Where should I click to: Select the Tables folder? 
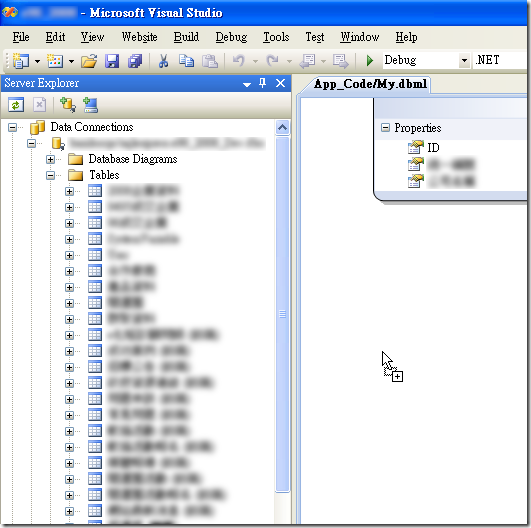[x=104, y=175]
